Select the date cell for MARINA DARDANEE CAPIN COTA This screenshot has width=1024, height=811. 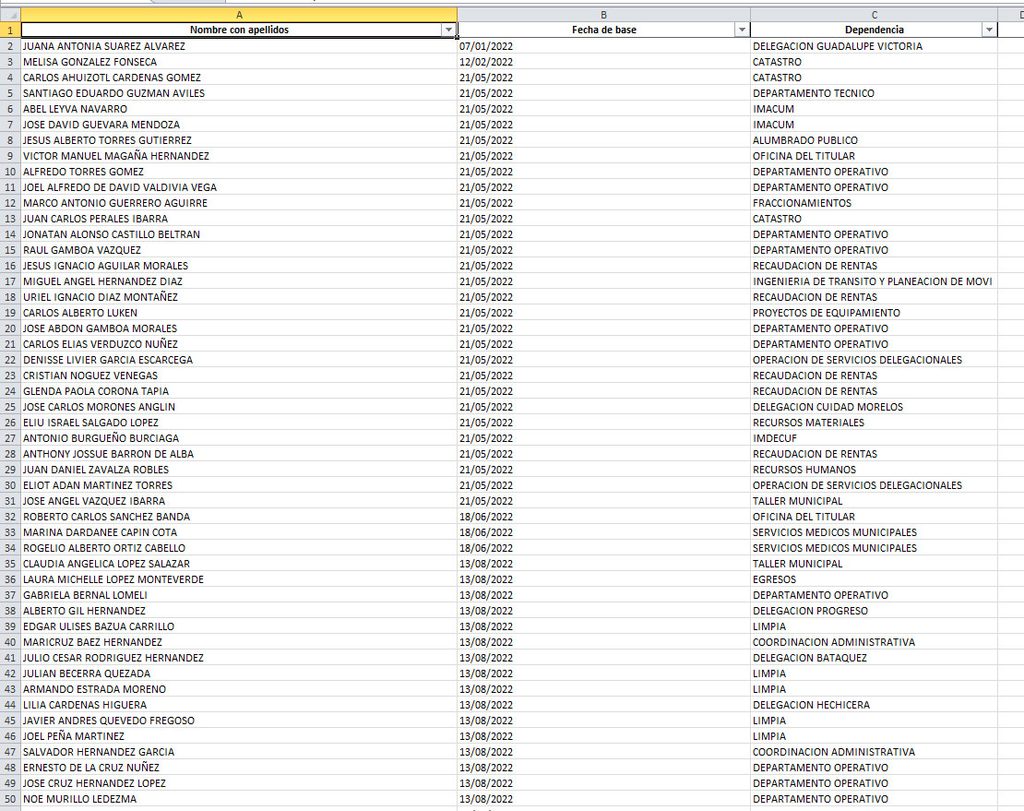coord(604,532)
